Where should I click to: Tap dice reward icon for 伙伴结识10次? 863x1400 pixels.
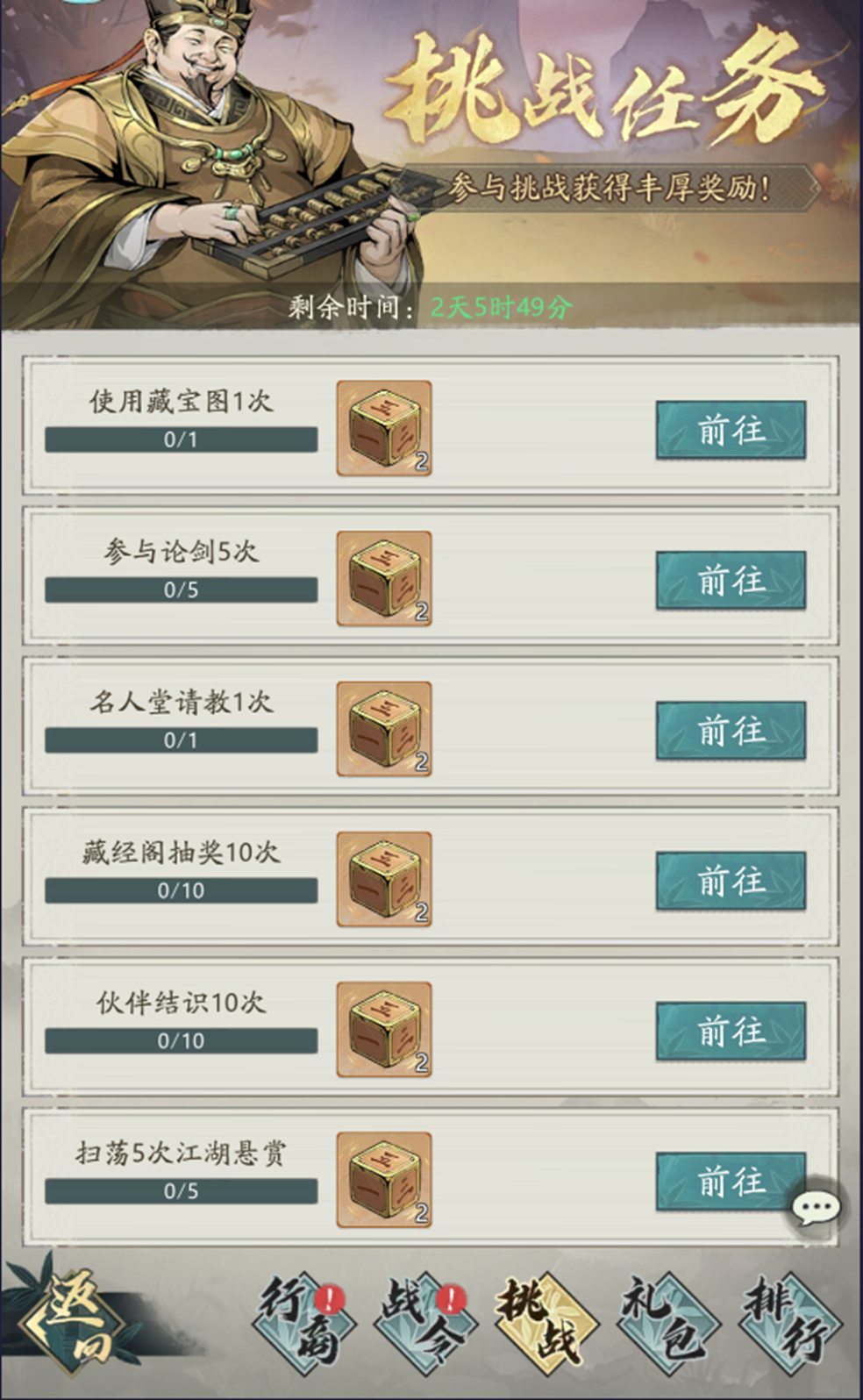pyautogui.click(x=384, y=1029)
